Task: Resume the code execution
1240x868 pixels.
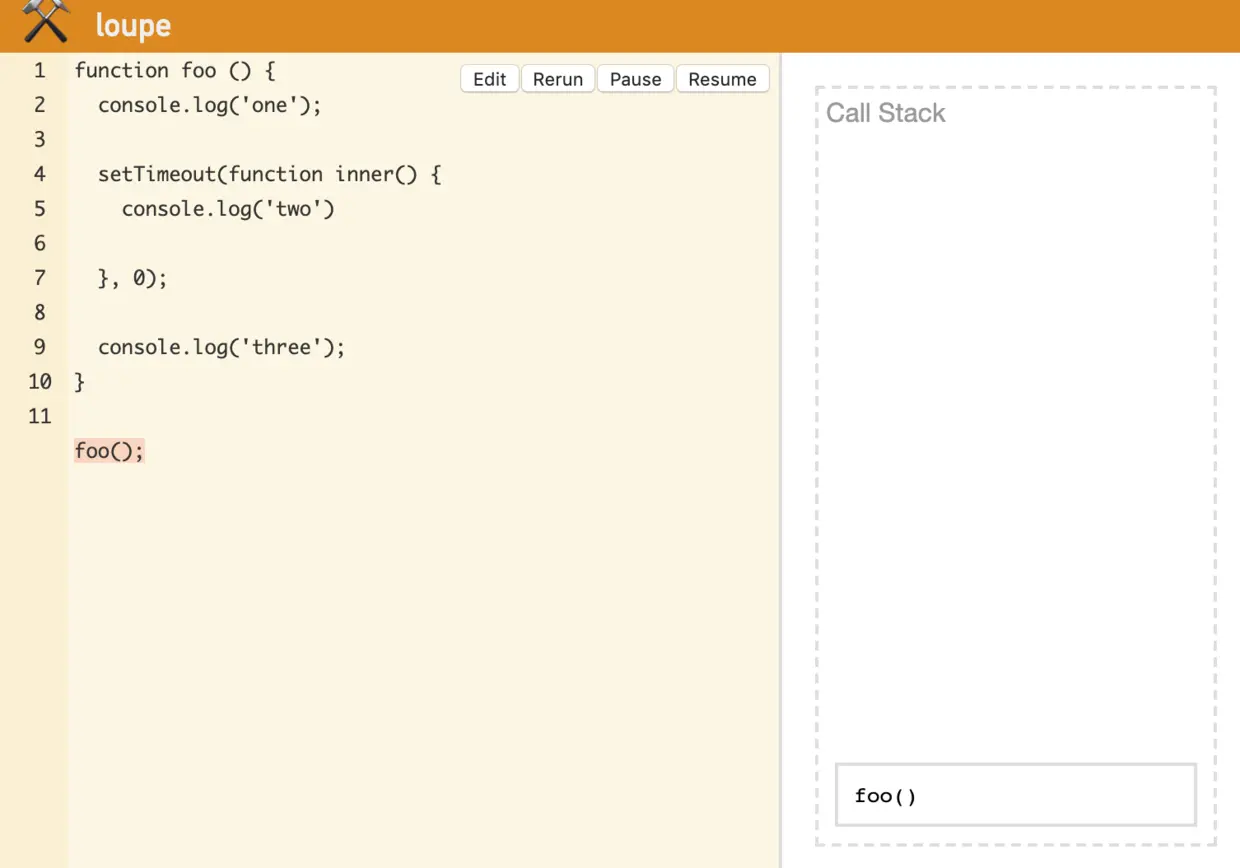Action: 722,79
